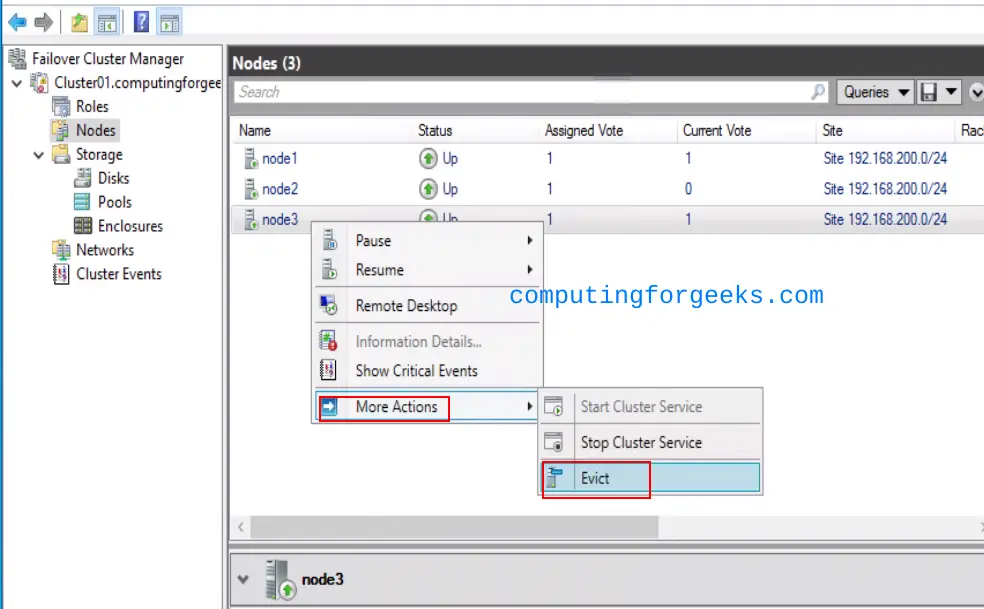Click node1's Site 192.168.200.0/24 cell
The height and width of the screenshot is (609, 984).
click(x=885, y=158)
